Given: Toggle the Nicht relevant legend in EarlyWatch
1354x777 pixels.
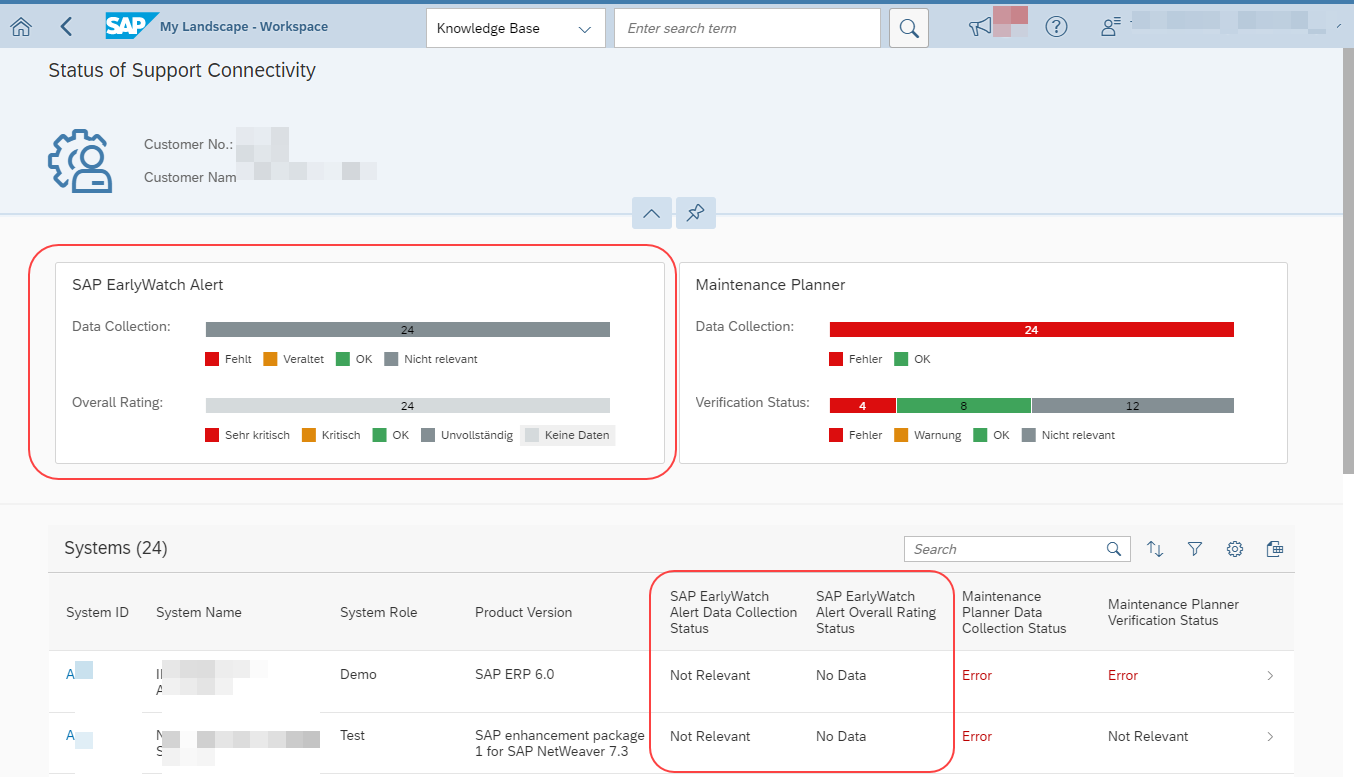Looking at the screenshot, I should point(431,359).
